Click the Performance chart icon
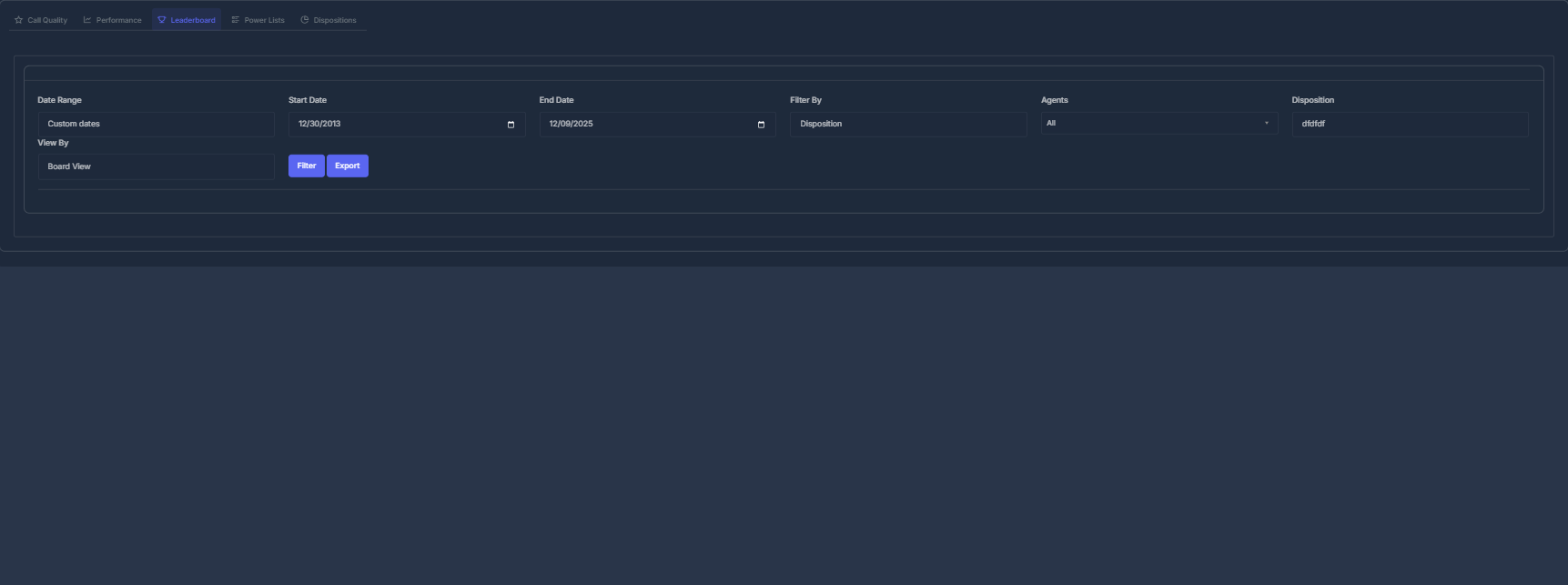The height and width of the screenshot is (585, 1568). pos(87,20)
